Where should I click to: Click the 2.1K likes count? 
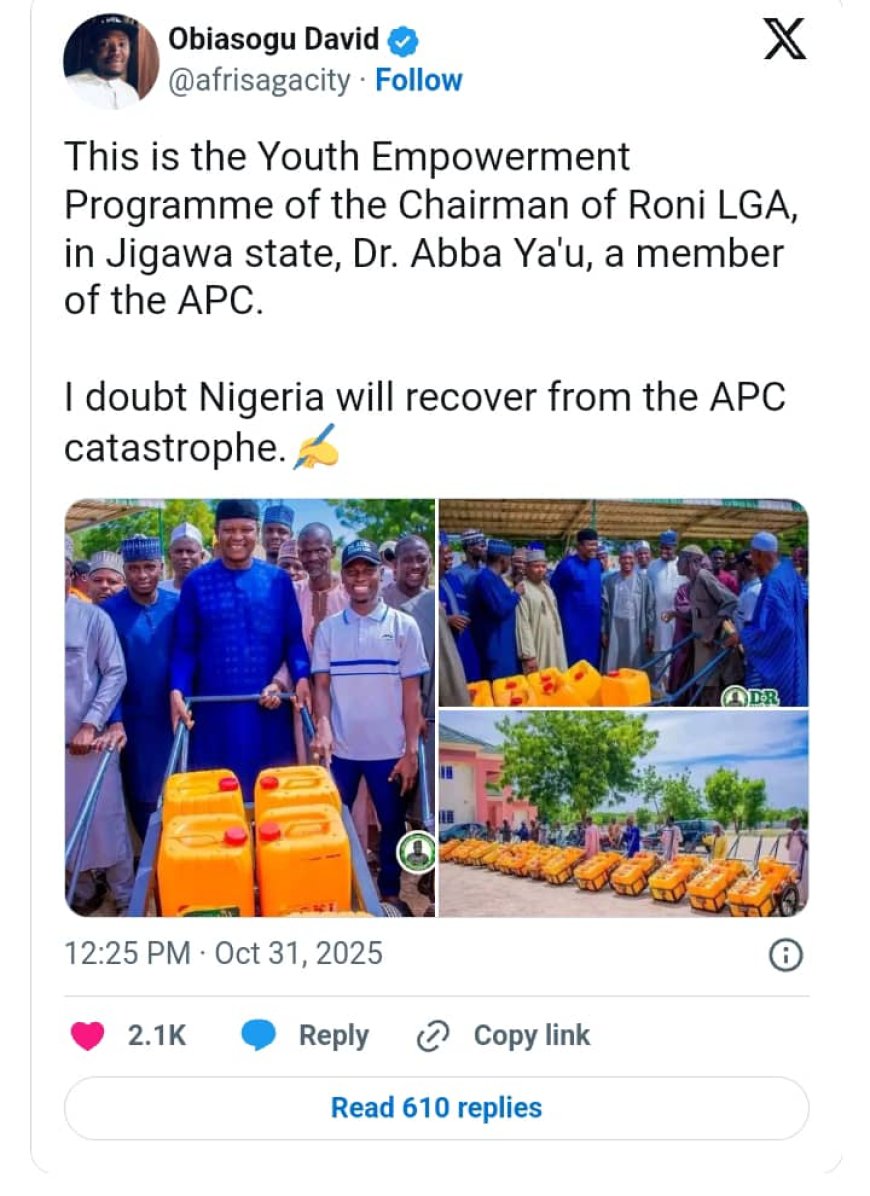coord(157,1035)
